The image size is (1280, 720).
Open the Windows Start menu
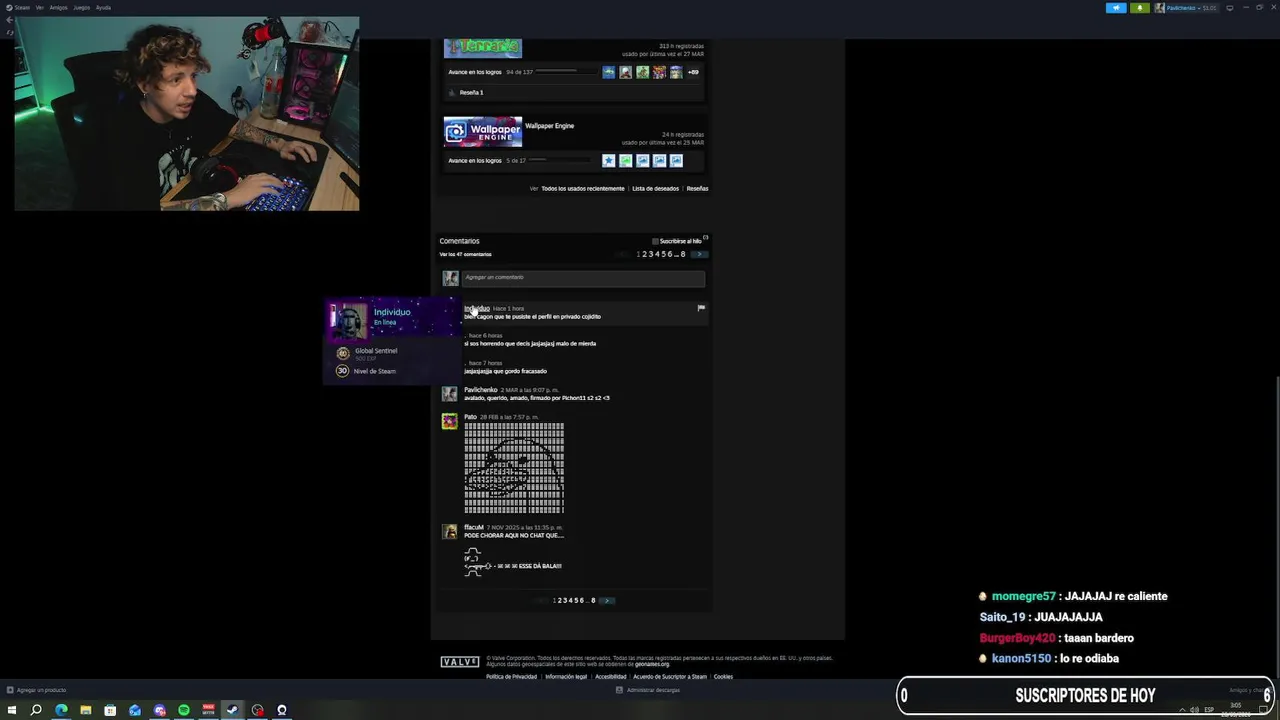(12, 710)
